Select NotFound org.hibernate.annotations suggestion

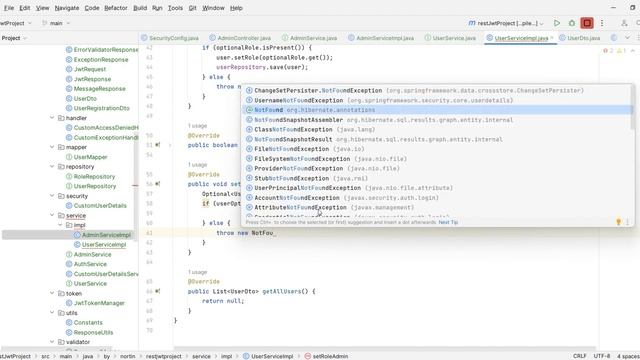coord(437,110)
